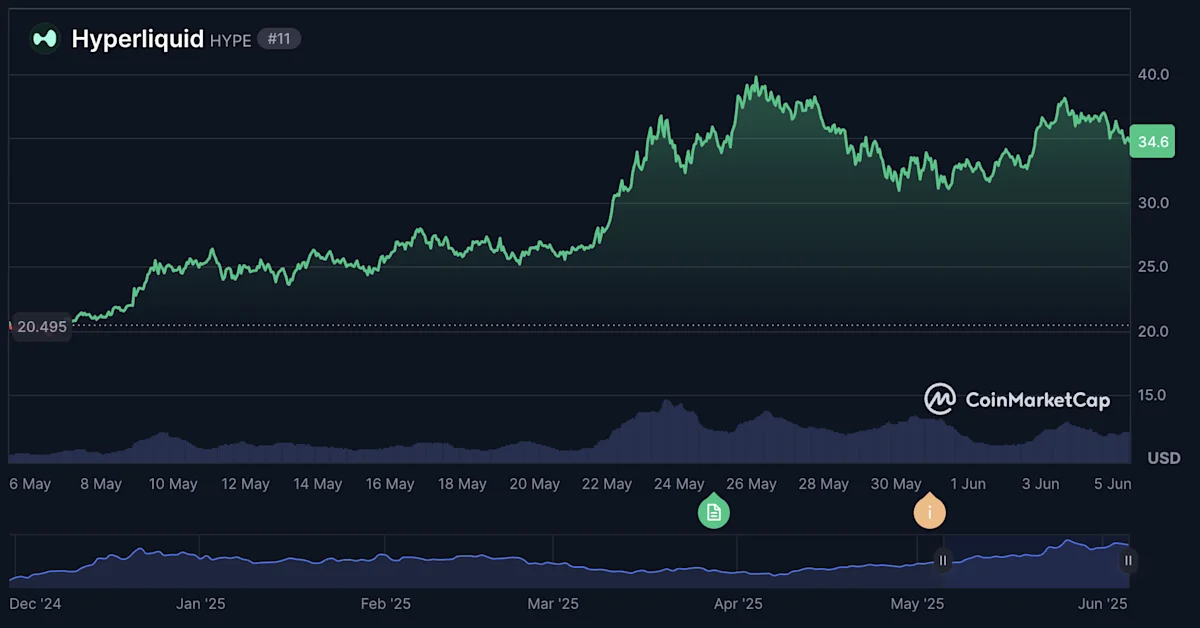
Task: Click the 25.0 price axis label
Action: click(1153, 267)
